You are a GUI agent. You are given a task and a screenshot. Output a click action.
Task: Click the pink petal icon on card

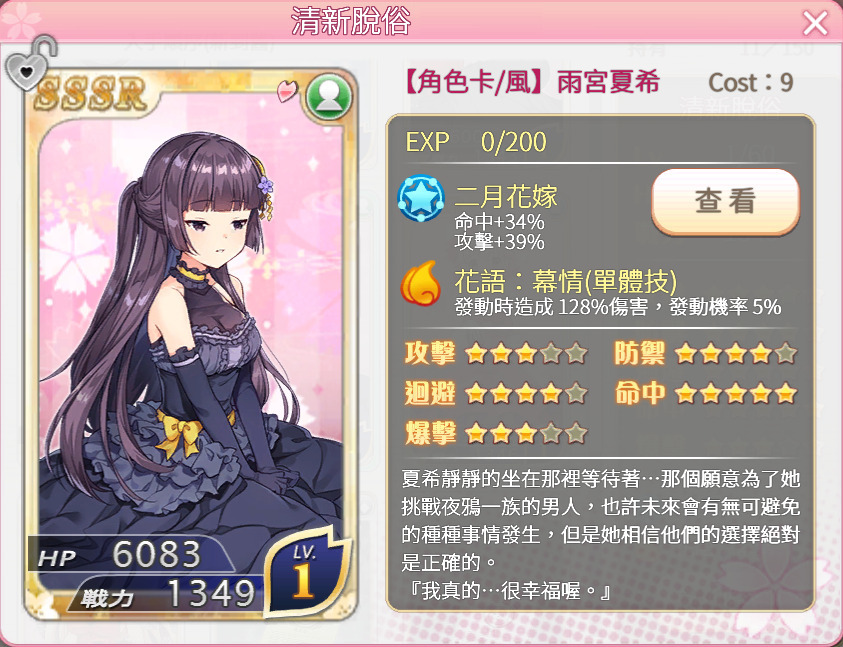pyautogui.click(x=287, y=91)
